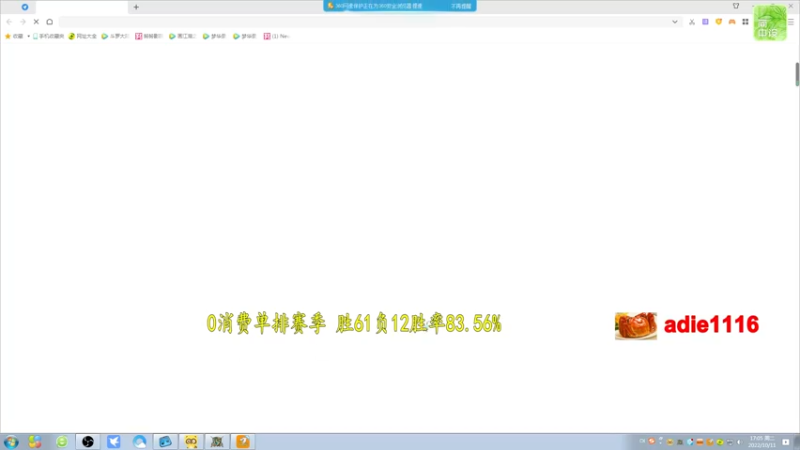
Task: Open the blue cartoon face taskbar app
Action: click(165, 442)
